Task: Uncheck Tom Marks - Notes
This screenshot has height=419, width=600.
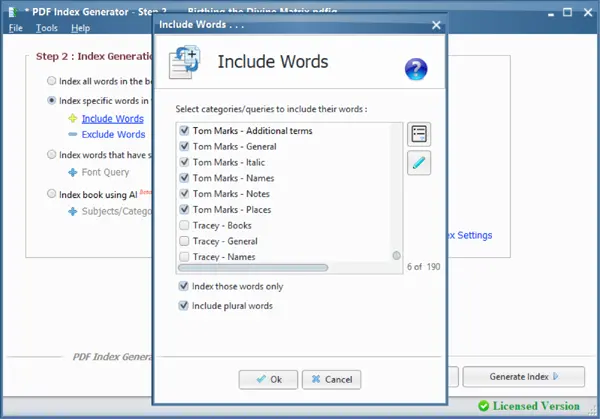Action: 184,193
